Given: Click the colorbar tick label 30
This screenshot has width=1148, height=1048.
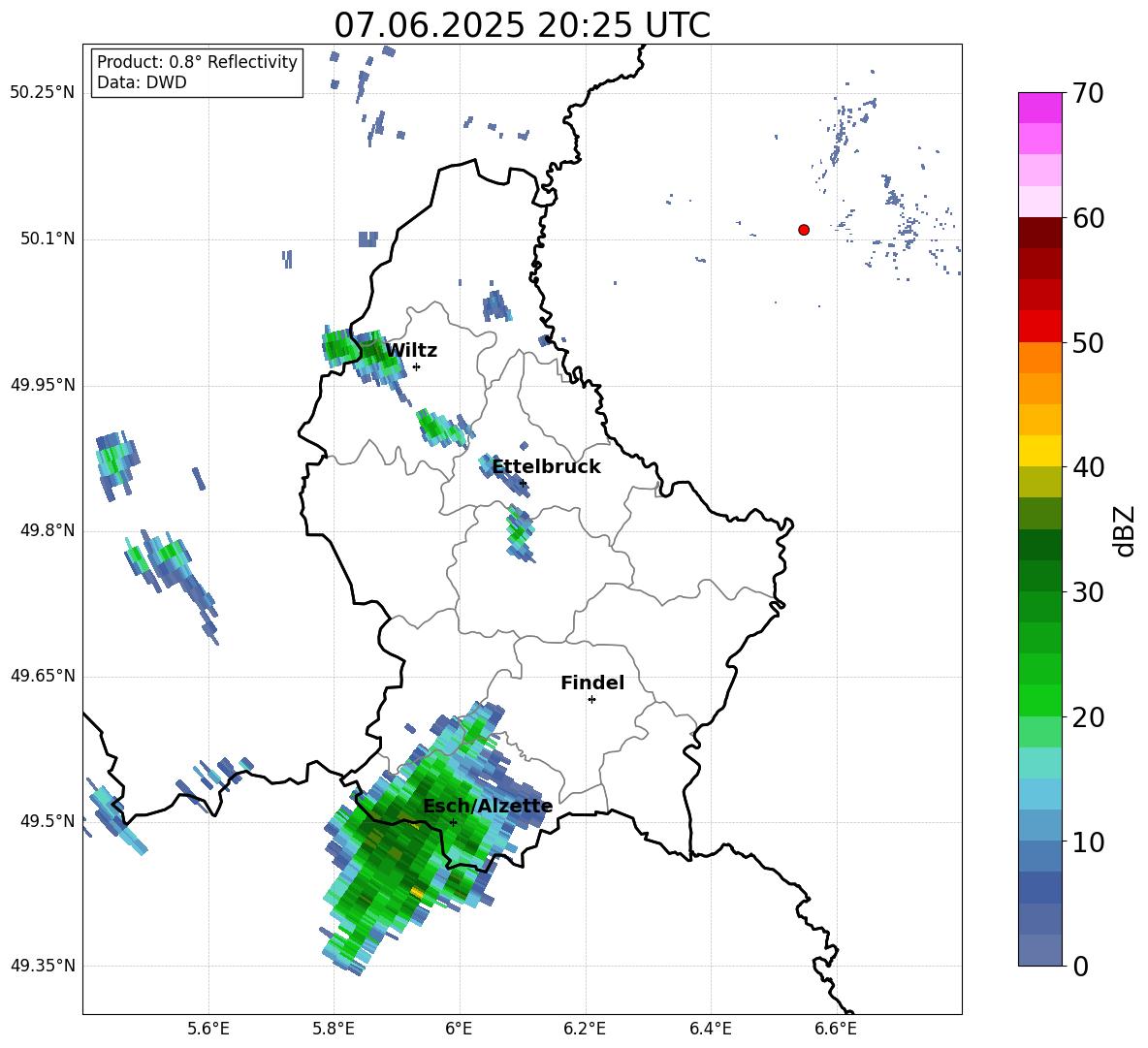Looking at the screenshot, I should [x=1088, y=592].
